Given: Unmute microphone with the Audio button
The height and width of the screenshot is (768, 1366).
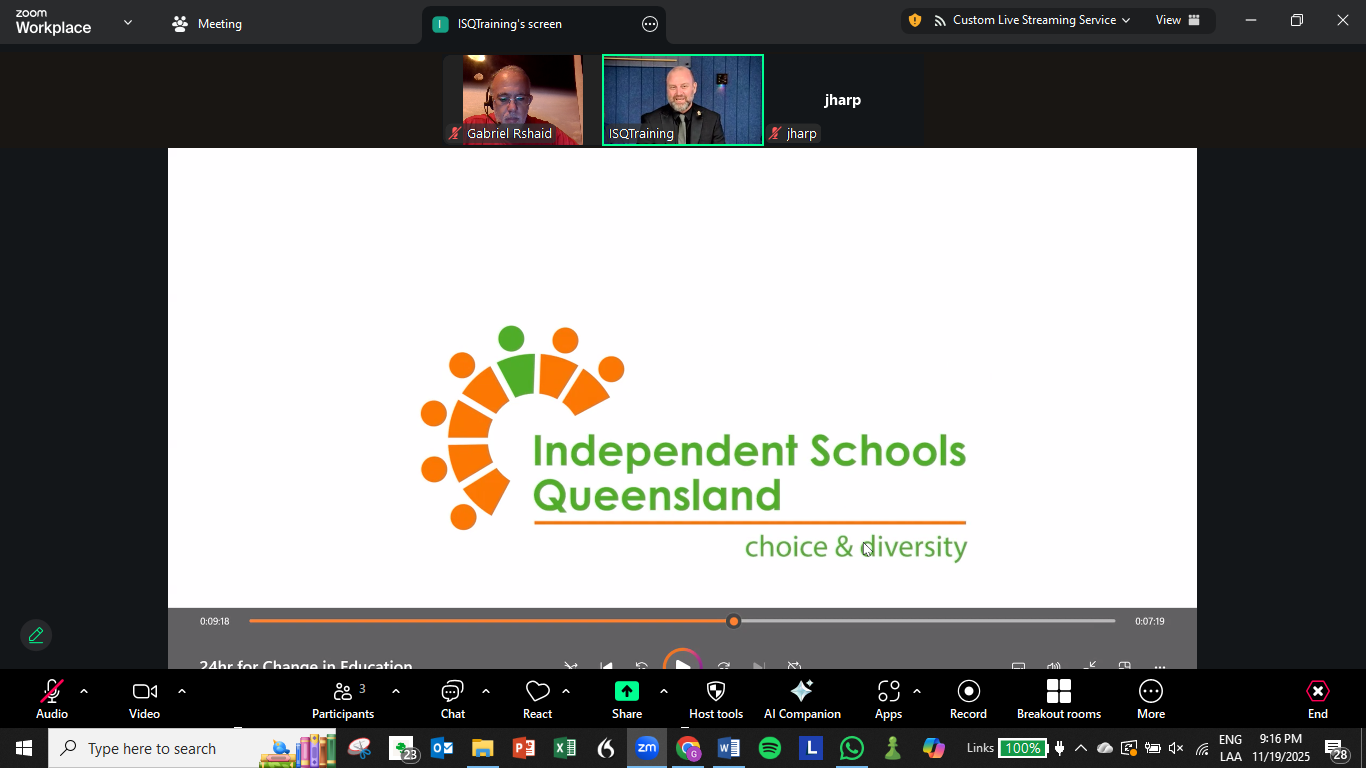Looking at the screenshot, I should coord(52,698).
